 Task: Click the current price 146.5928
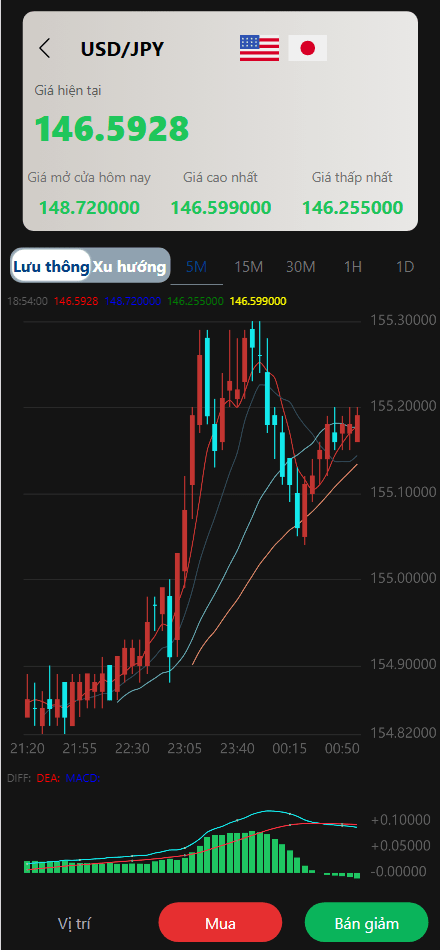(112, 128)
